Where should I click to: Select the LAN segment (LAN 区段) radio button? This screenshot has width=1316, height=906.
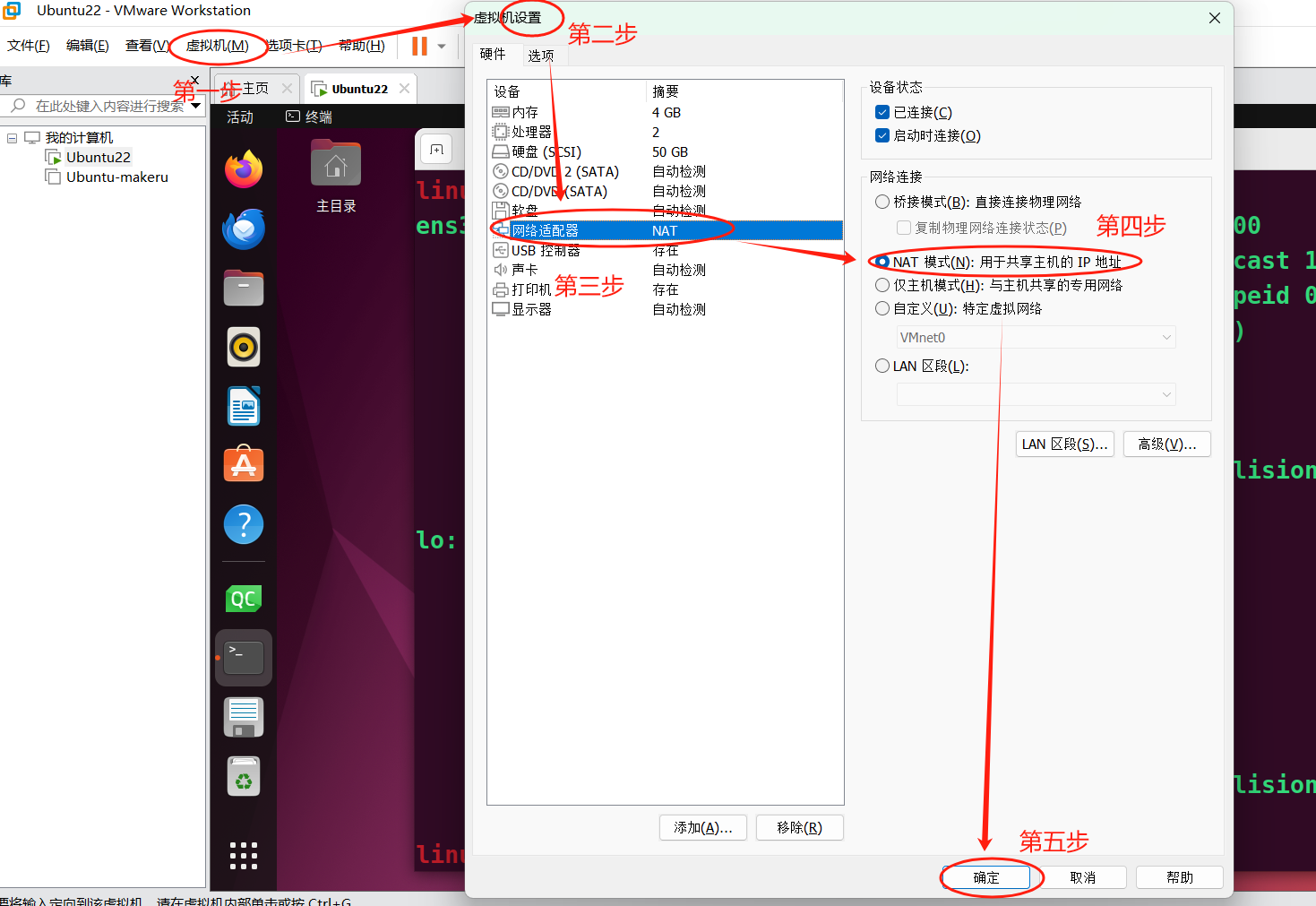pos(882,366)
